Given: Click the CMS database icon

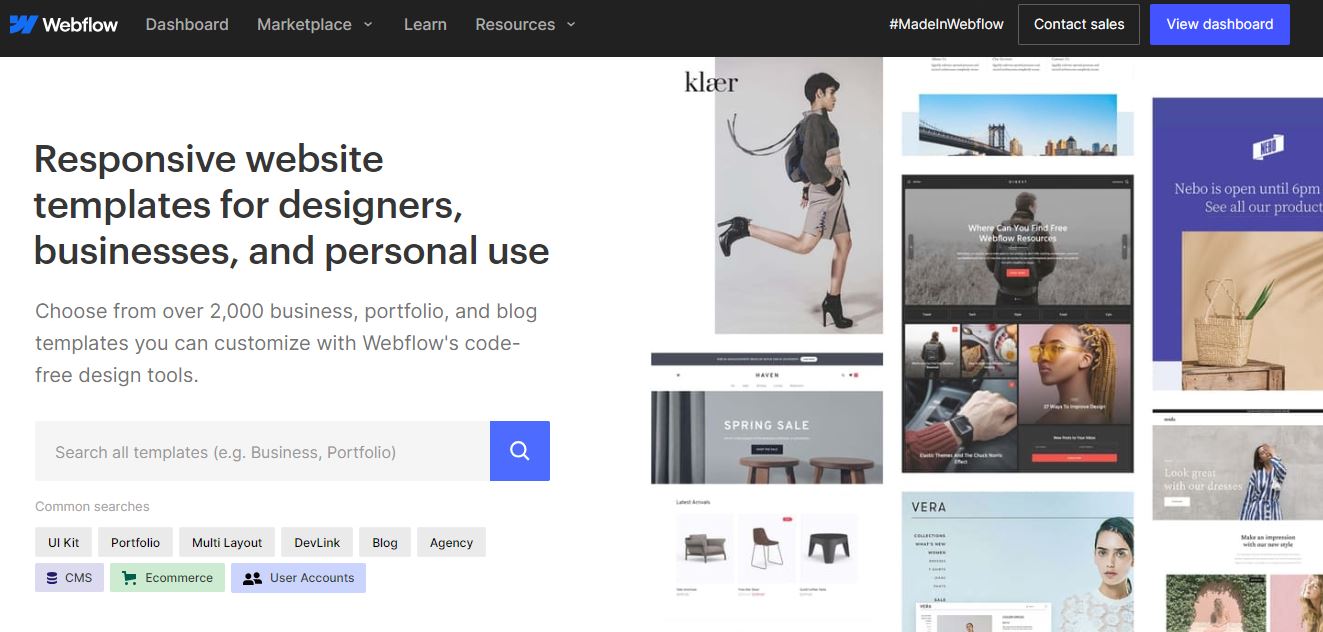Looking at the screenshot, I should [x=52, y=578].
